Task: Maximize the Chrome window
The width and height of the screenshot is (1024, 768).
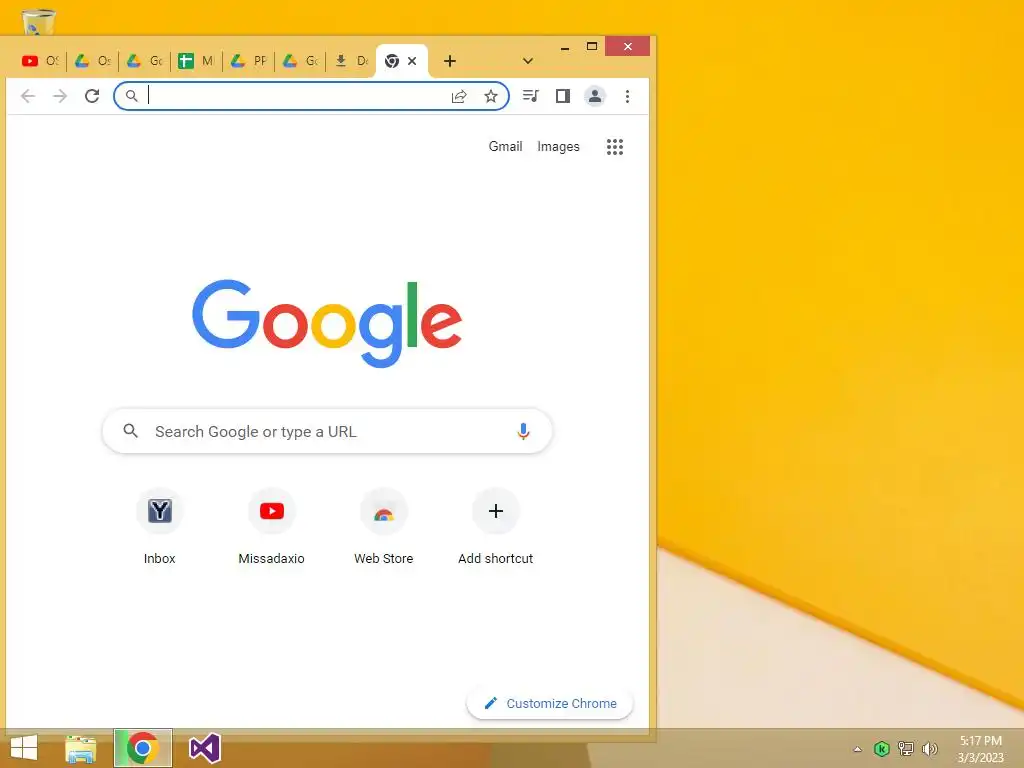Action: (592, 46)
